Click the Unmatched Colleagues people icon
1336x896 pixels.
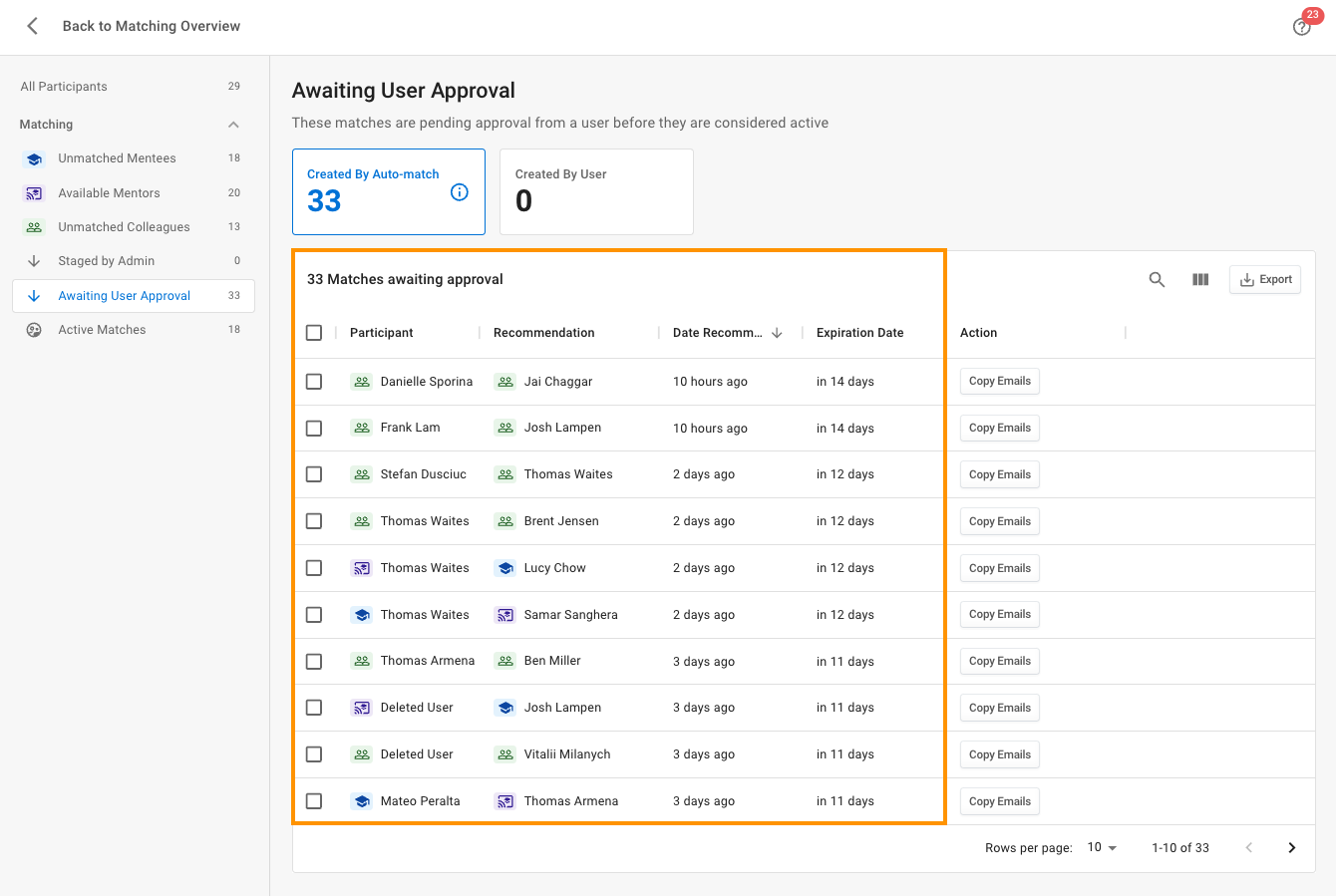(x=34, y=227)
